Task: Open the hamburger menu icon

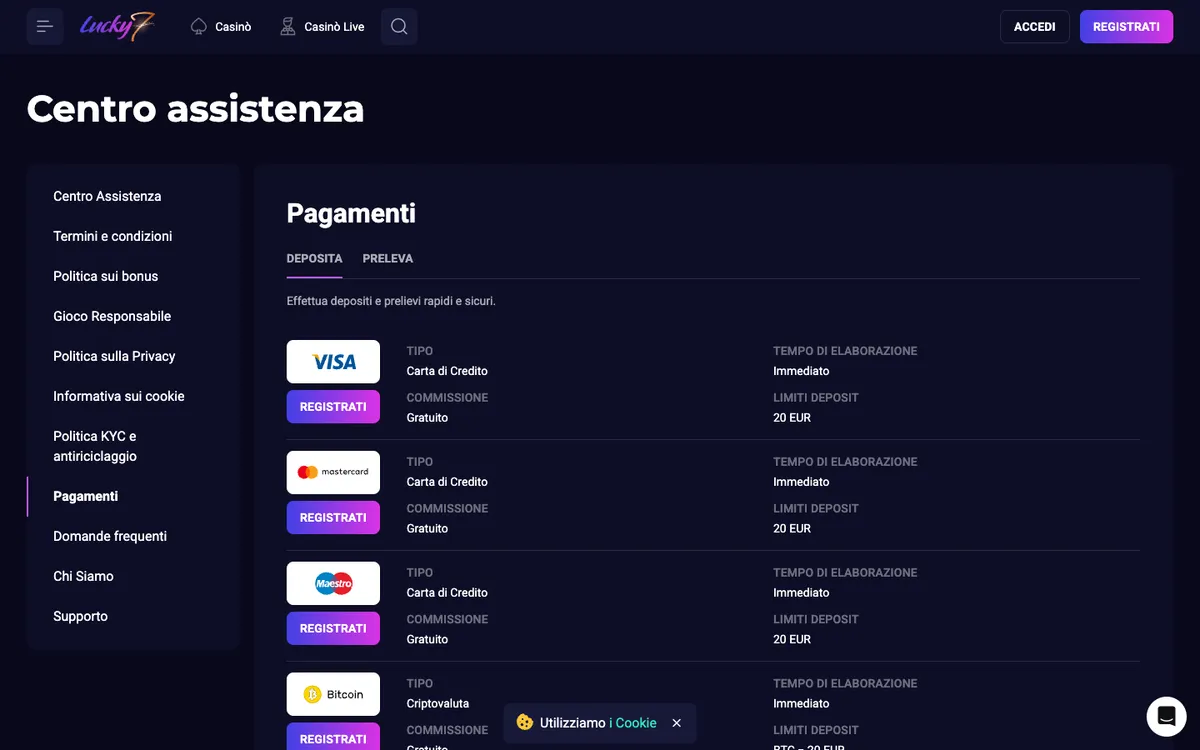Action: (x=45, y=27)
